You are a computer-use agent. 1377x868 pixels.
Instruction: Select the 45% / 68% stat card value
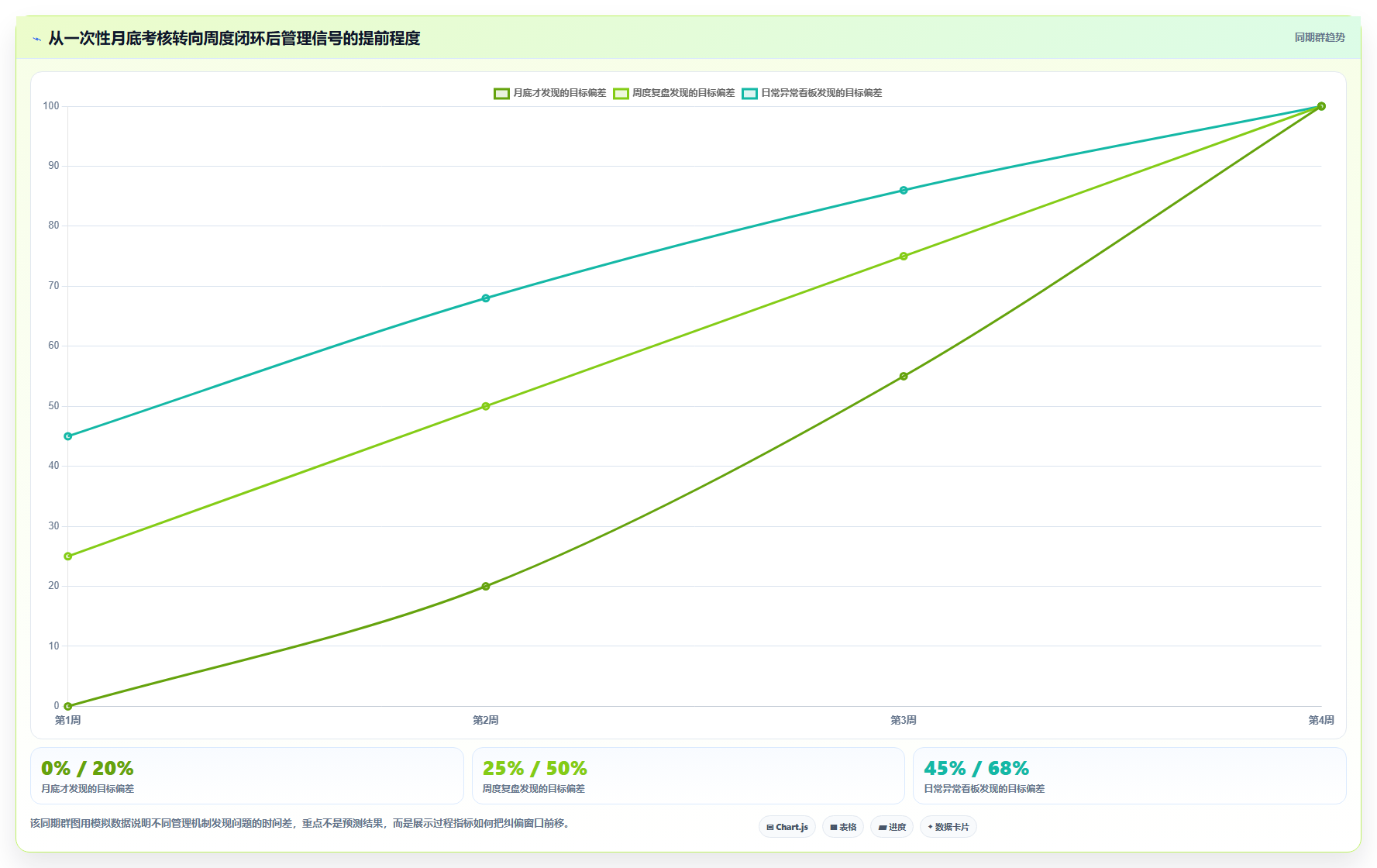[x=976, y=768]
